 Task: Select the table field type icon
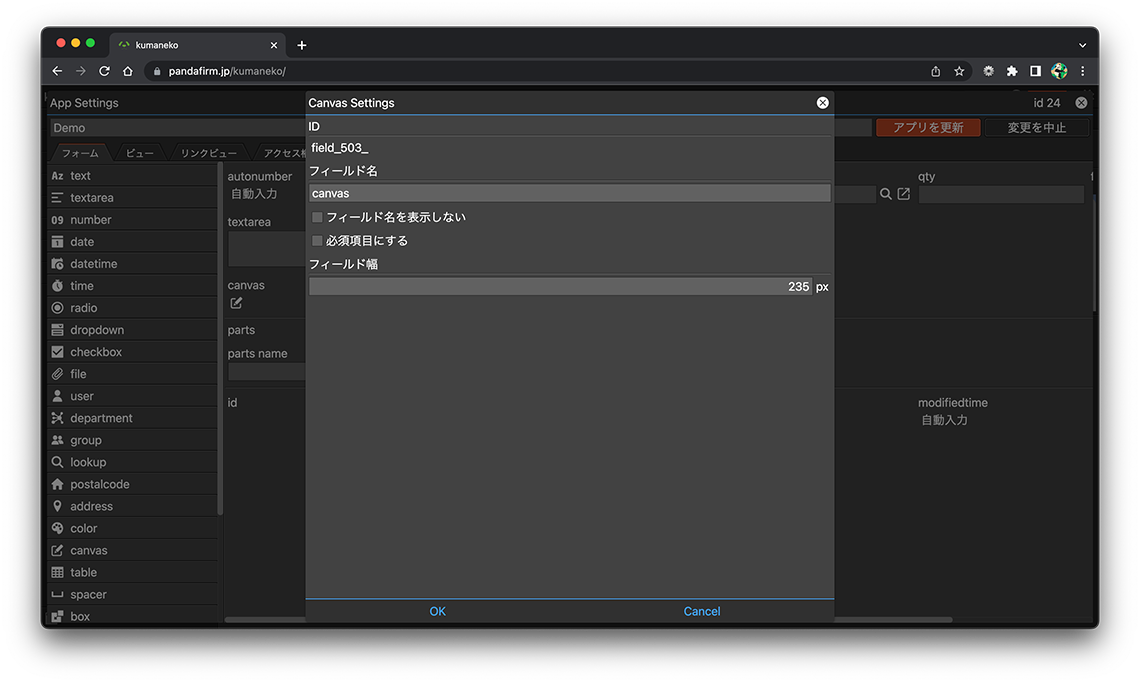click(x=58, y=572)
